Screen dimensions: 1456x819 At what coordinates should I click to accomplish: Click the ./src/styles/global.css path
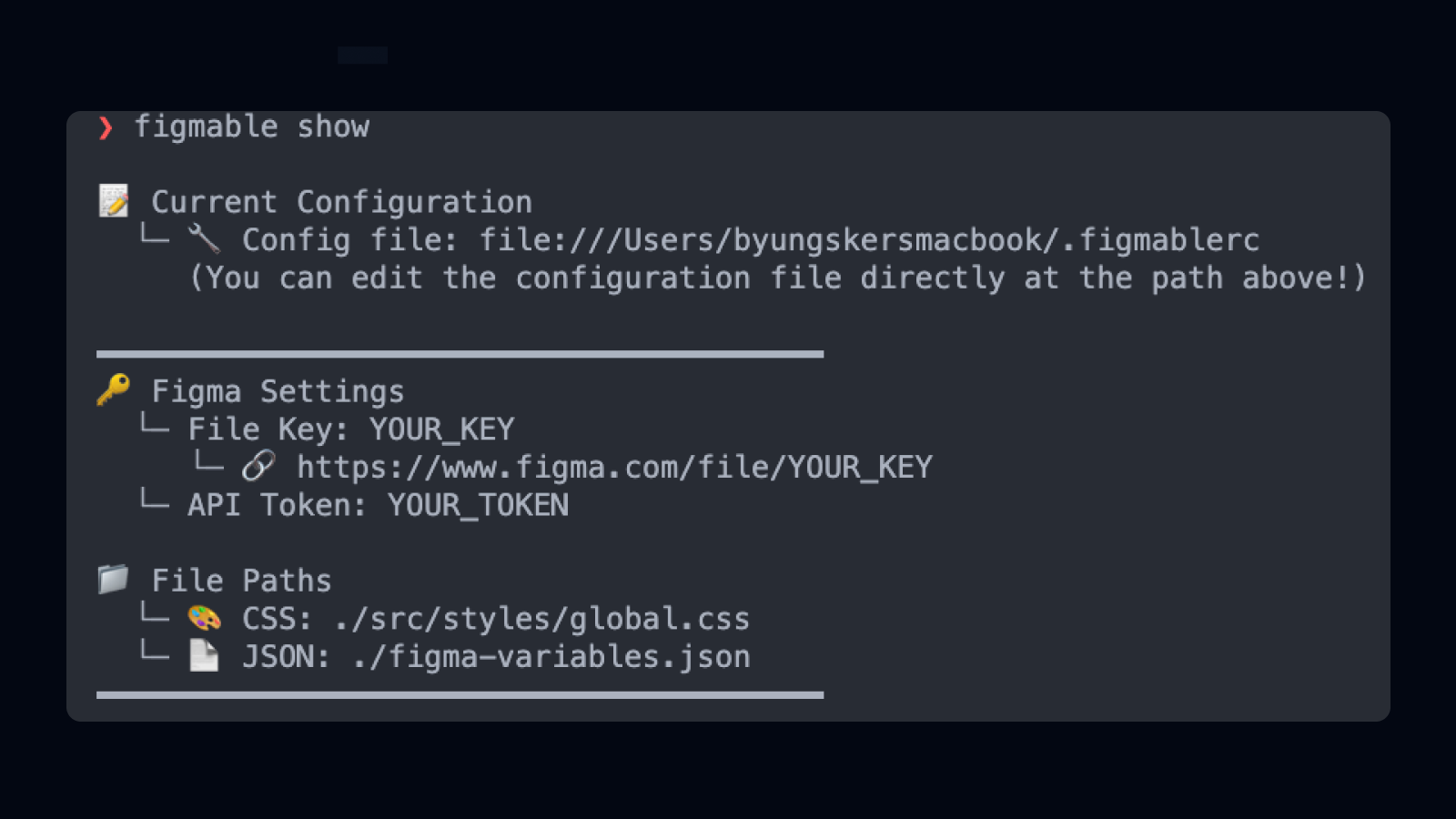tap(541, 619)
